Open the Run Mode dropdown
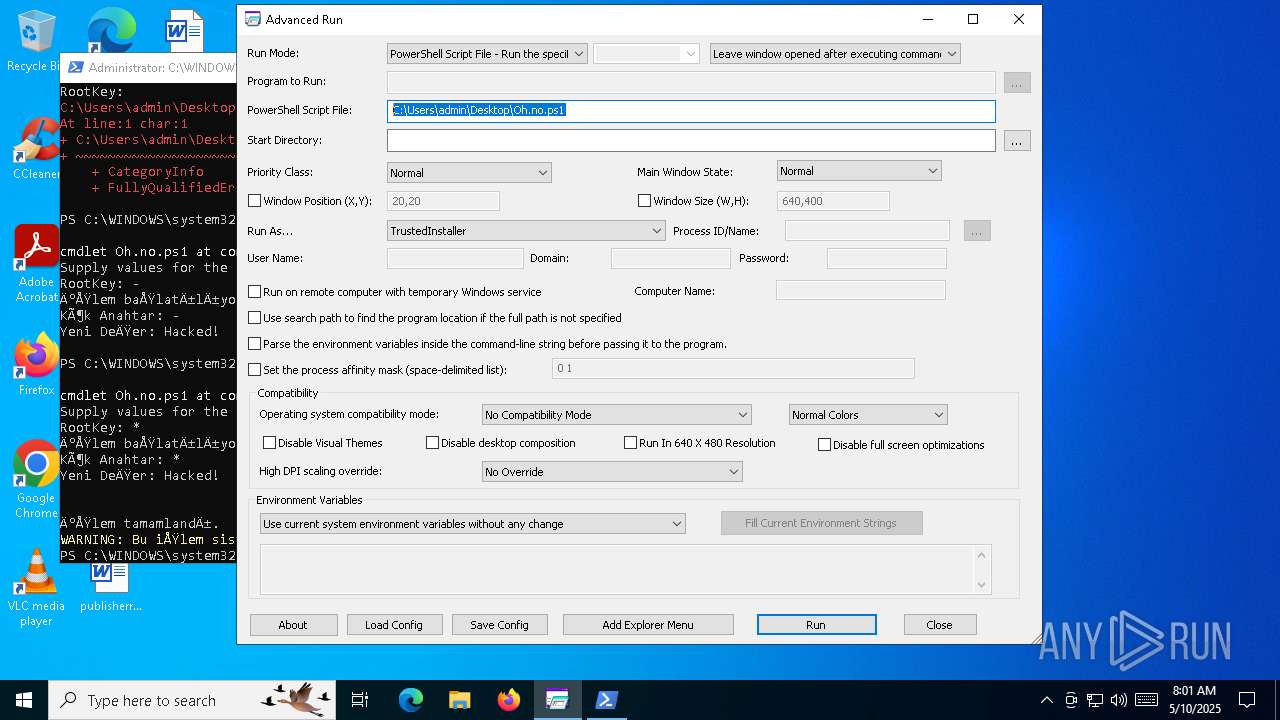 [x=487, y=54]
